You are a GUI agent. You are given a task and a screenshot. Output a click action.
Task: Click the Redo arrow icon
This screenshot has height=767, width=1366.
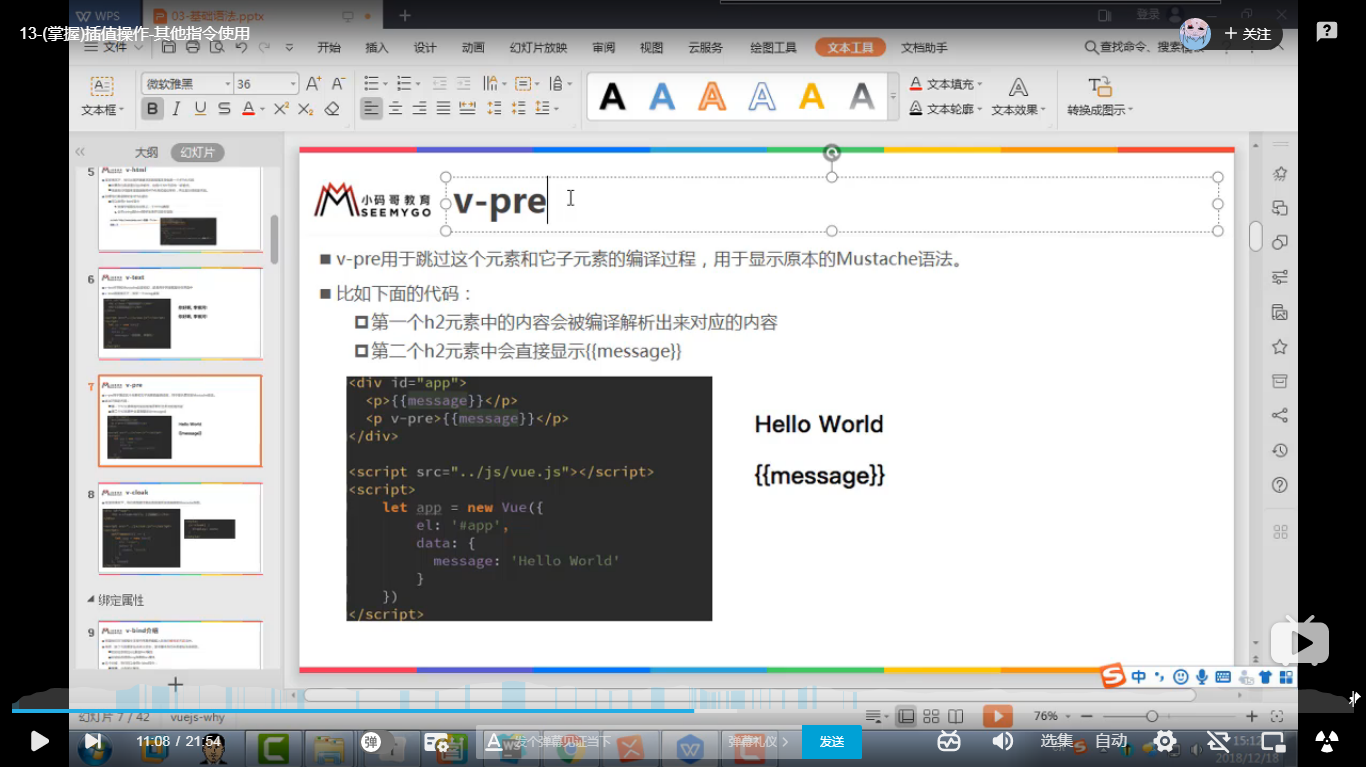(x=264, y=47)
